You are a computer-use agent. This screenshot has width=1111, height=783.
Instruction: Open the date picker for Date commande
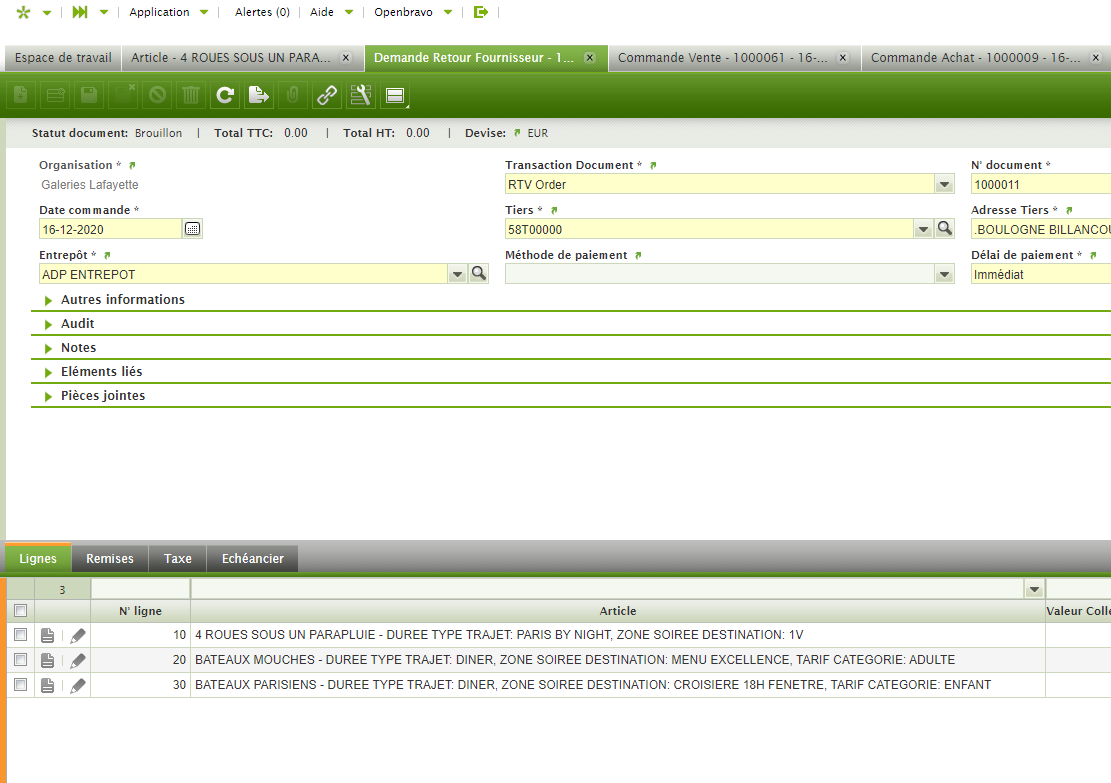(193, 229)
